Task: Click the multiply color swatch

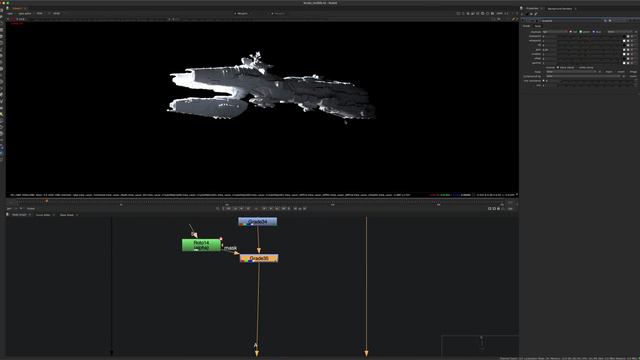Action: pos(624,54)
